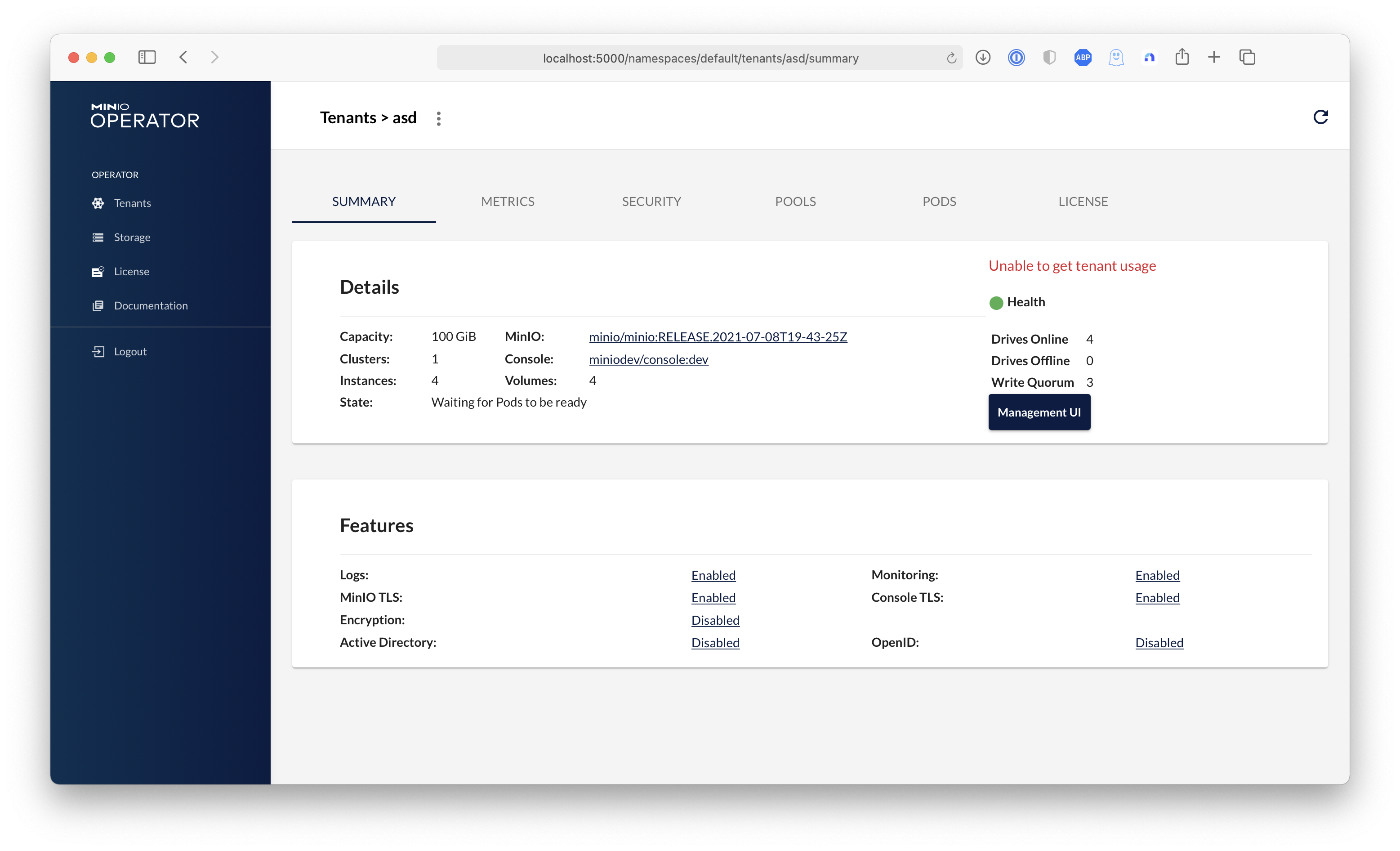Click the Logout icon
Image resolution: width=1400 pixels, height=851 pixels.
(x=98, y=351)
